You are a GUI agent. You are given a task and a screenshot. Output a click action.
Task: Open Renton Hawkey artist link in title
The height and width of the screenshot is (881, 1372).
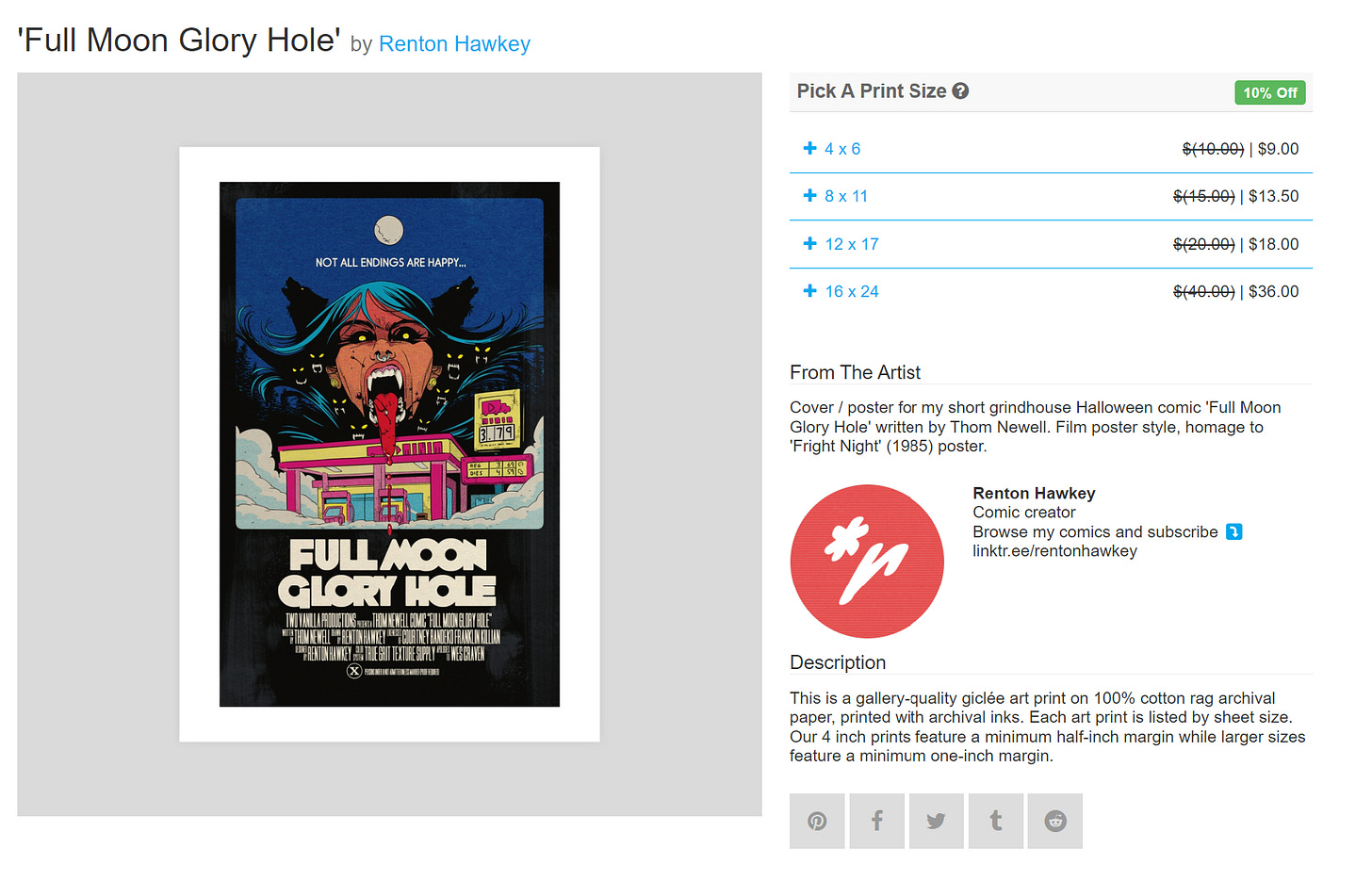coord(454,44)
